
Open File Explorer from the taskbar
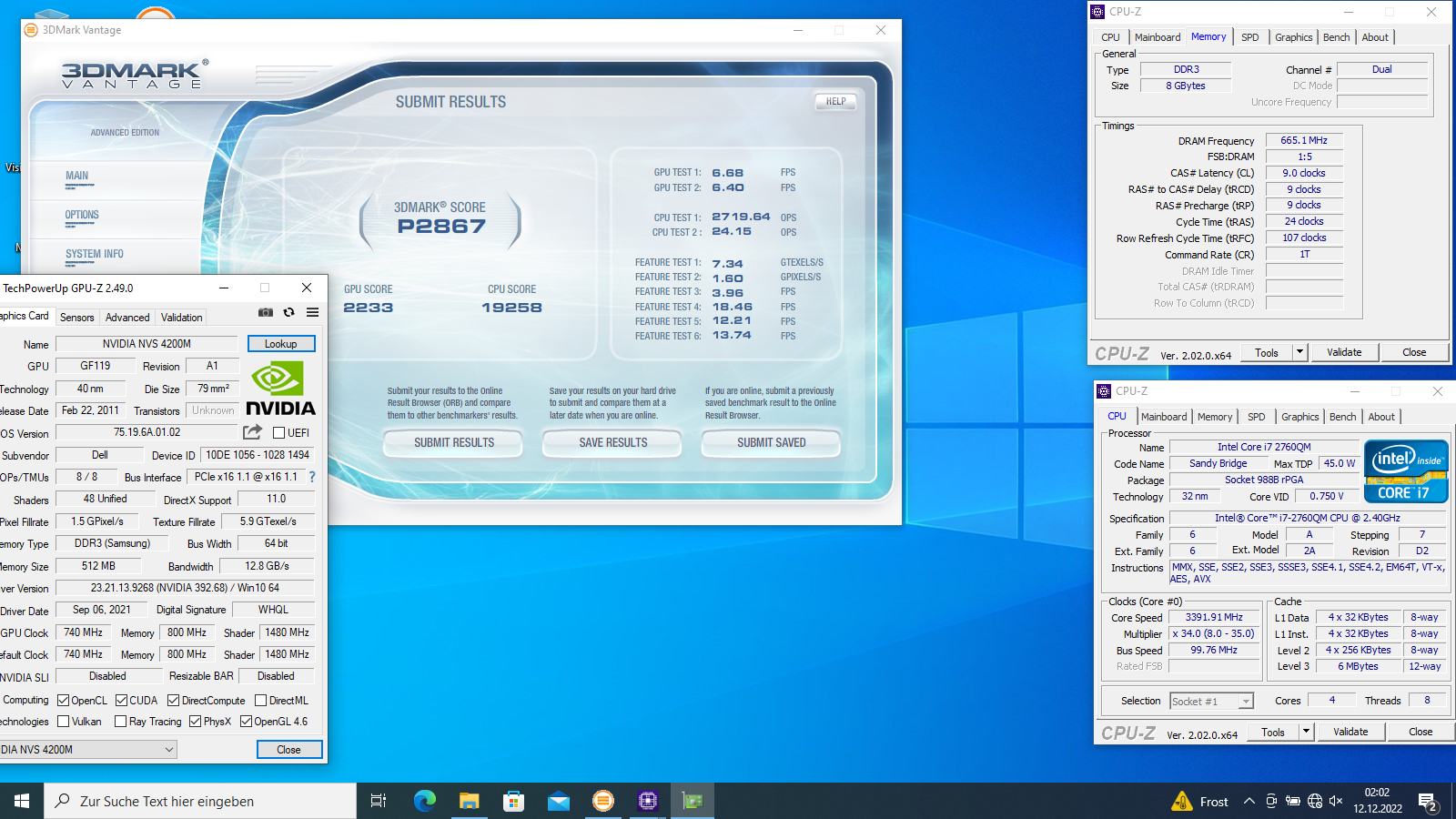[469, 801]
